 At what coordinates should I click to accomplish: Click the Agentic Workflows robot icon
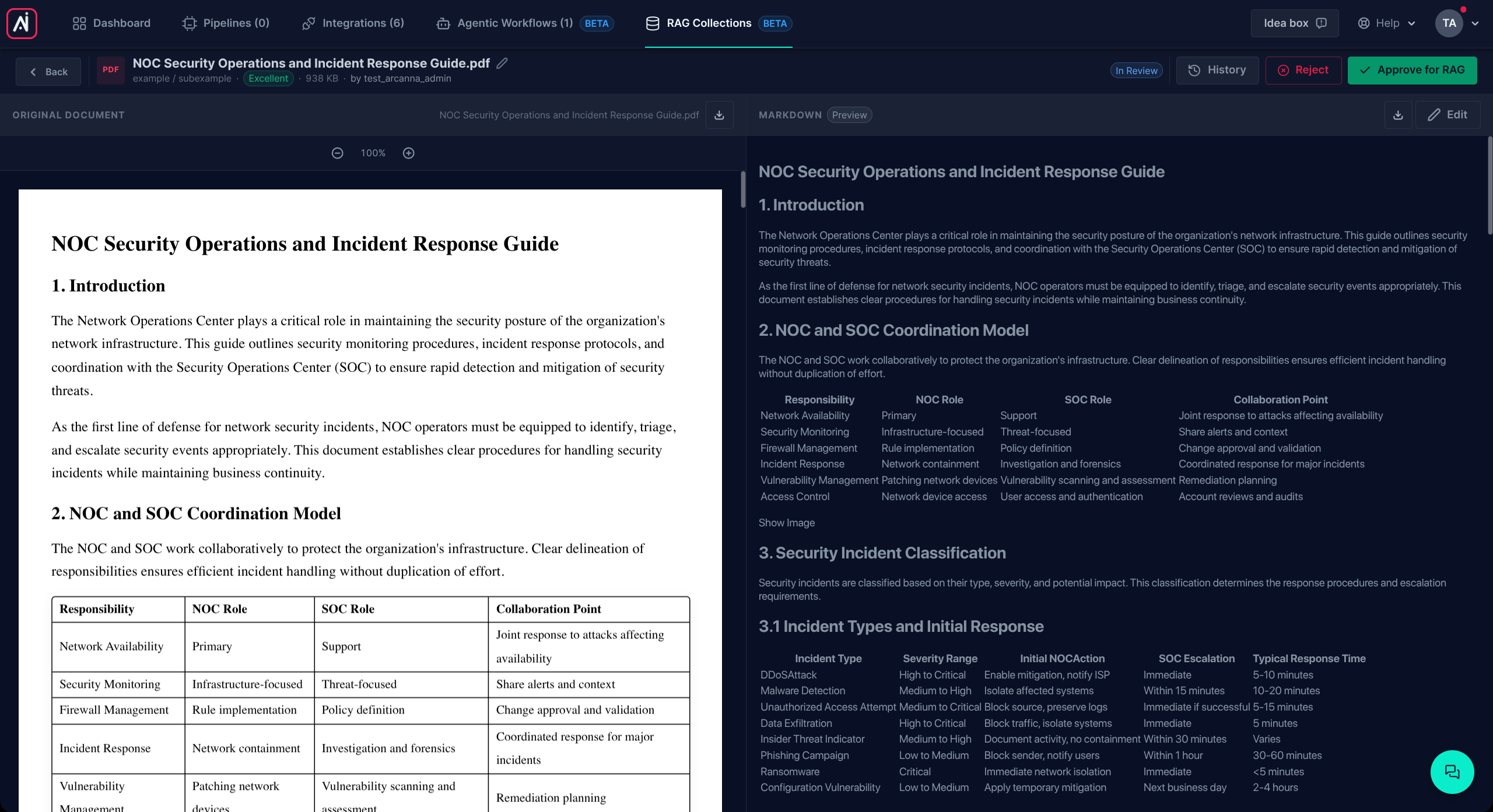[443, 23]
